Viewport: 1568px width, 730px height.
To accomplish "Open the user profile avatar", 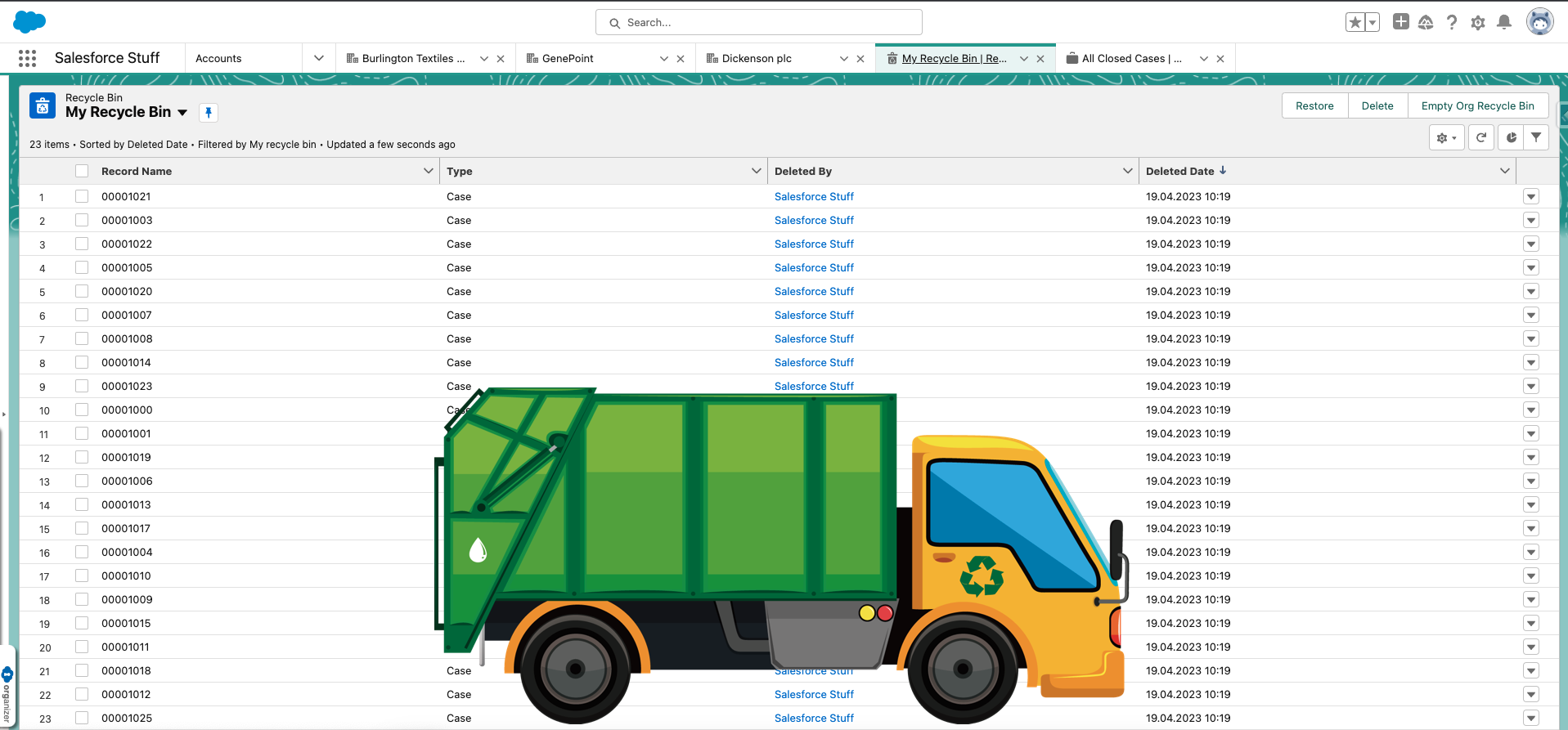I will [1540, 22].
